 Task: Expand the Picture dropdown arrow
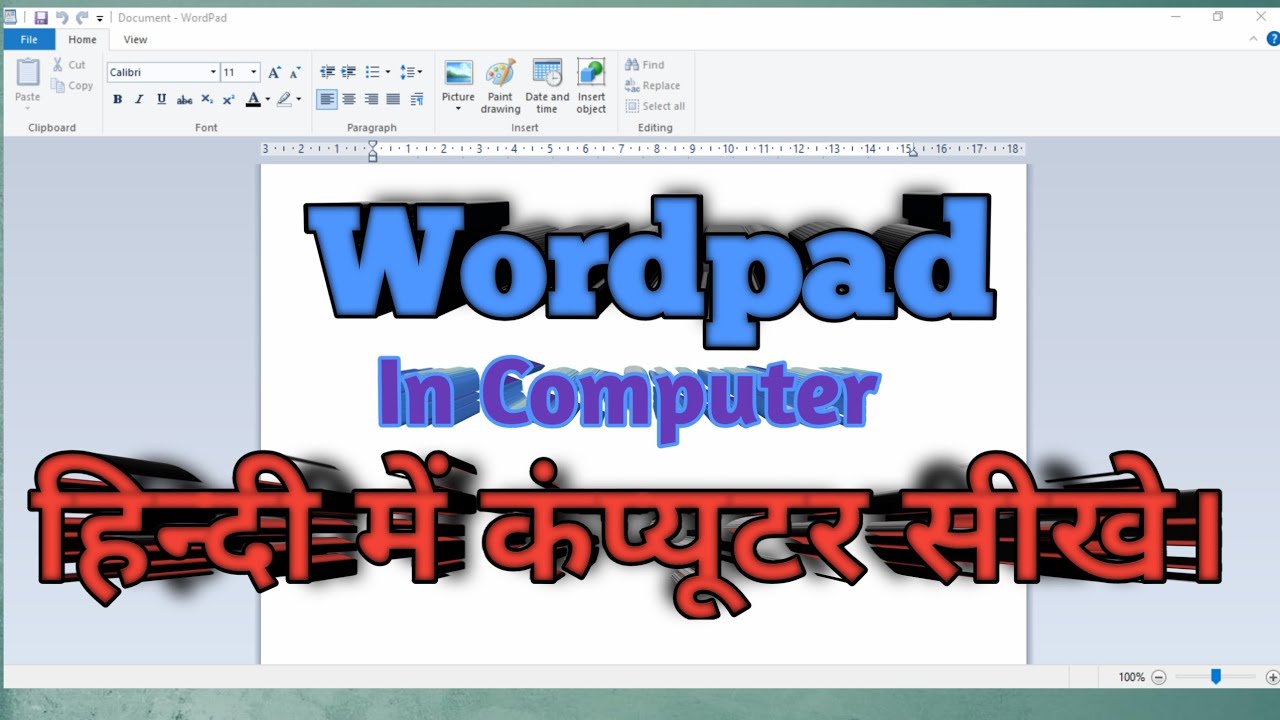[x=458, y=109]
